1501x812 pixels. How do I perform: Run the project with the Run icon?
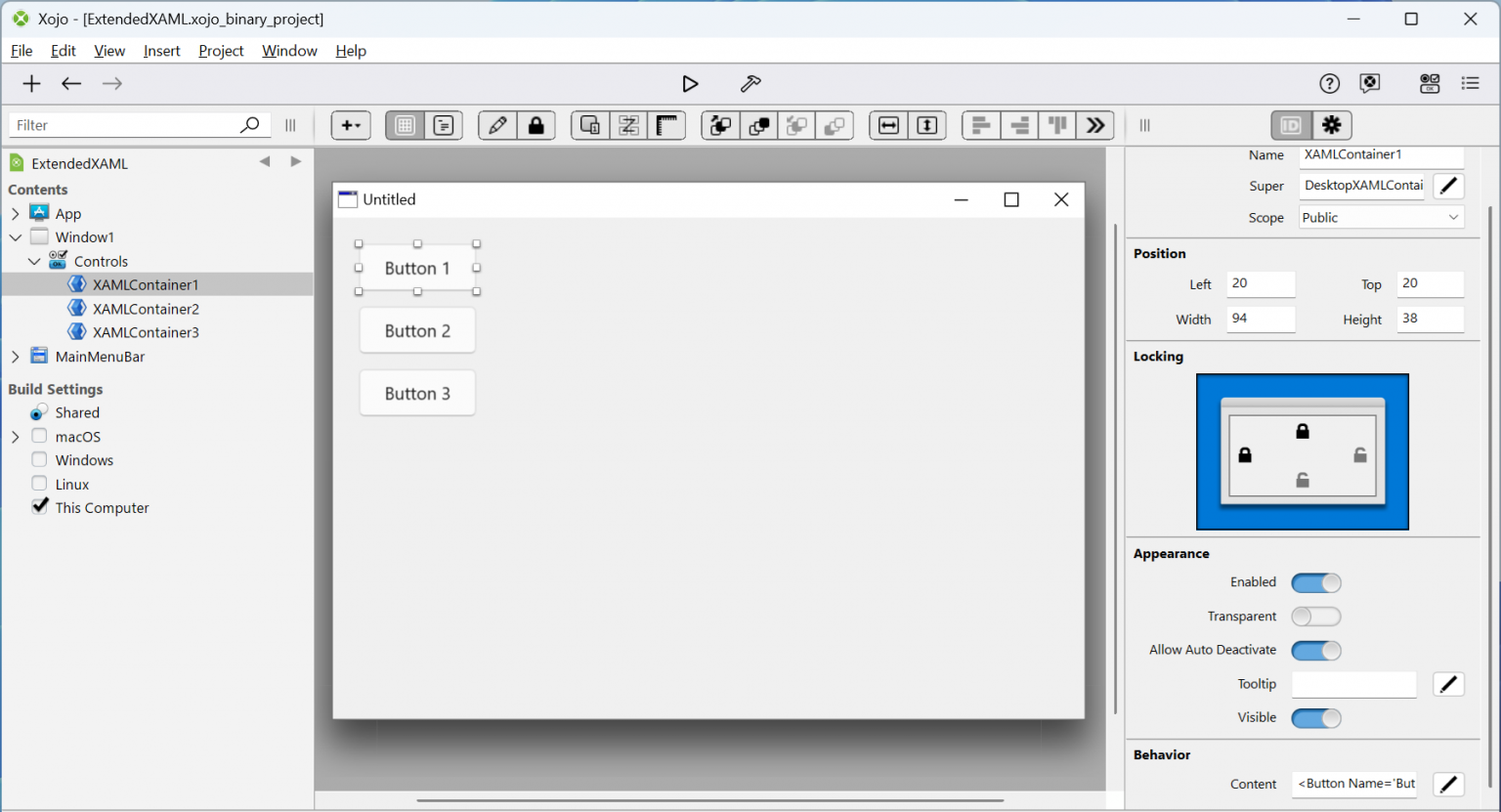(x=690, y=83)
